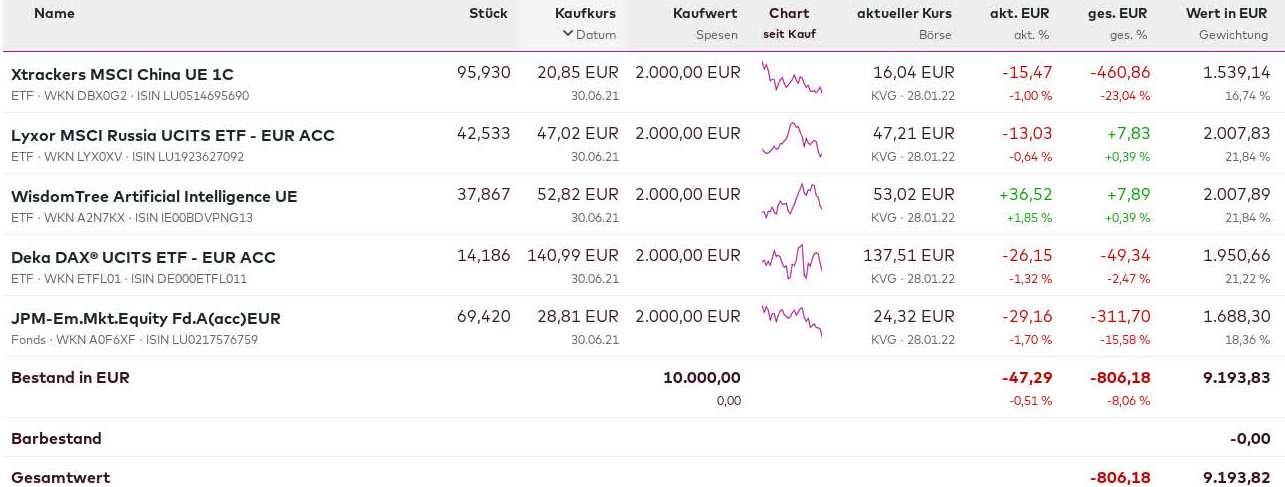Image resolution: width=1285 pixels, height=487 pixels.
Task: Sort by aktueller Kurs column header
Action: point(904,14)
